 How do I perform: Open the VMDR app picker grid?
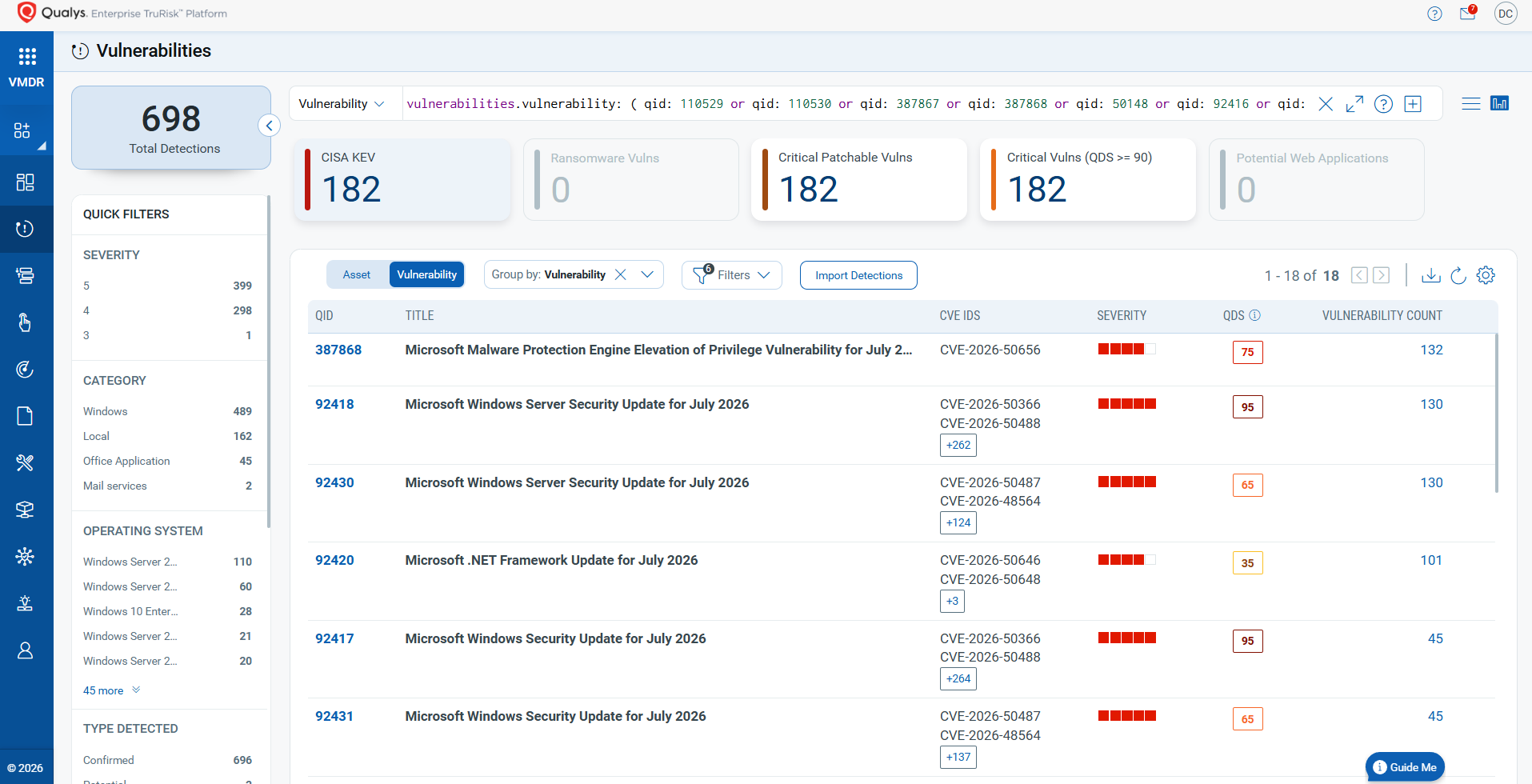[26, 56]
